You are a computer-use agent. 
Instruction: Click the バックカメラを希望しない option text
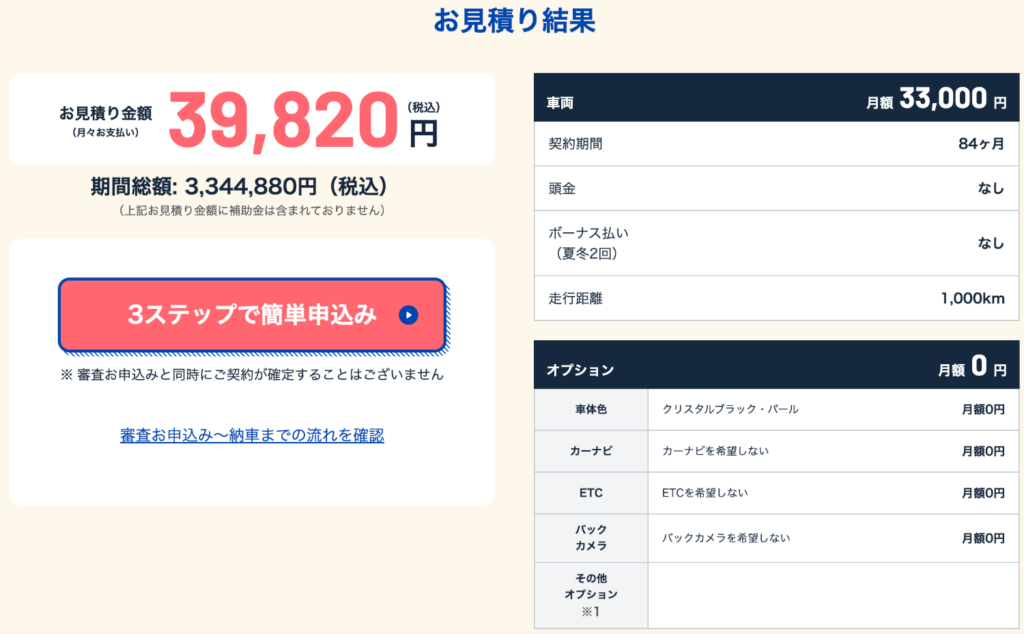point(726,537)
